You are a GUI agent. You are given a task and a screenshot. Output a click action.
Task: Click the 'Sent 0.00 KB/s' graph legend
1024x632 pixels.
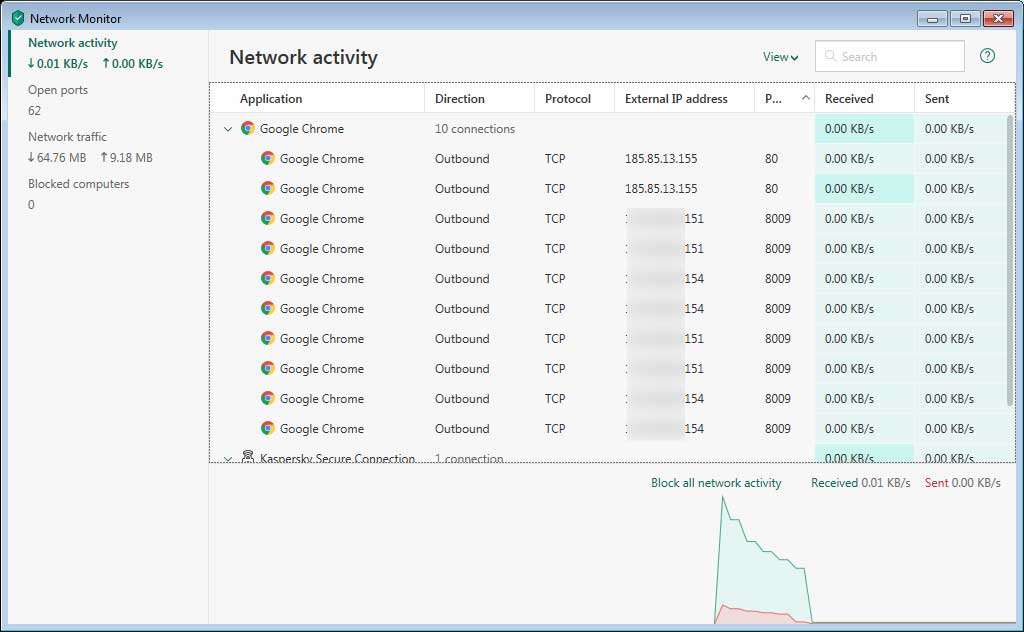pos(963,482)
